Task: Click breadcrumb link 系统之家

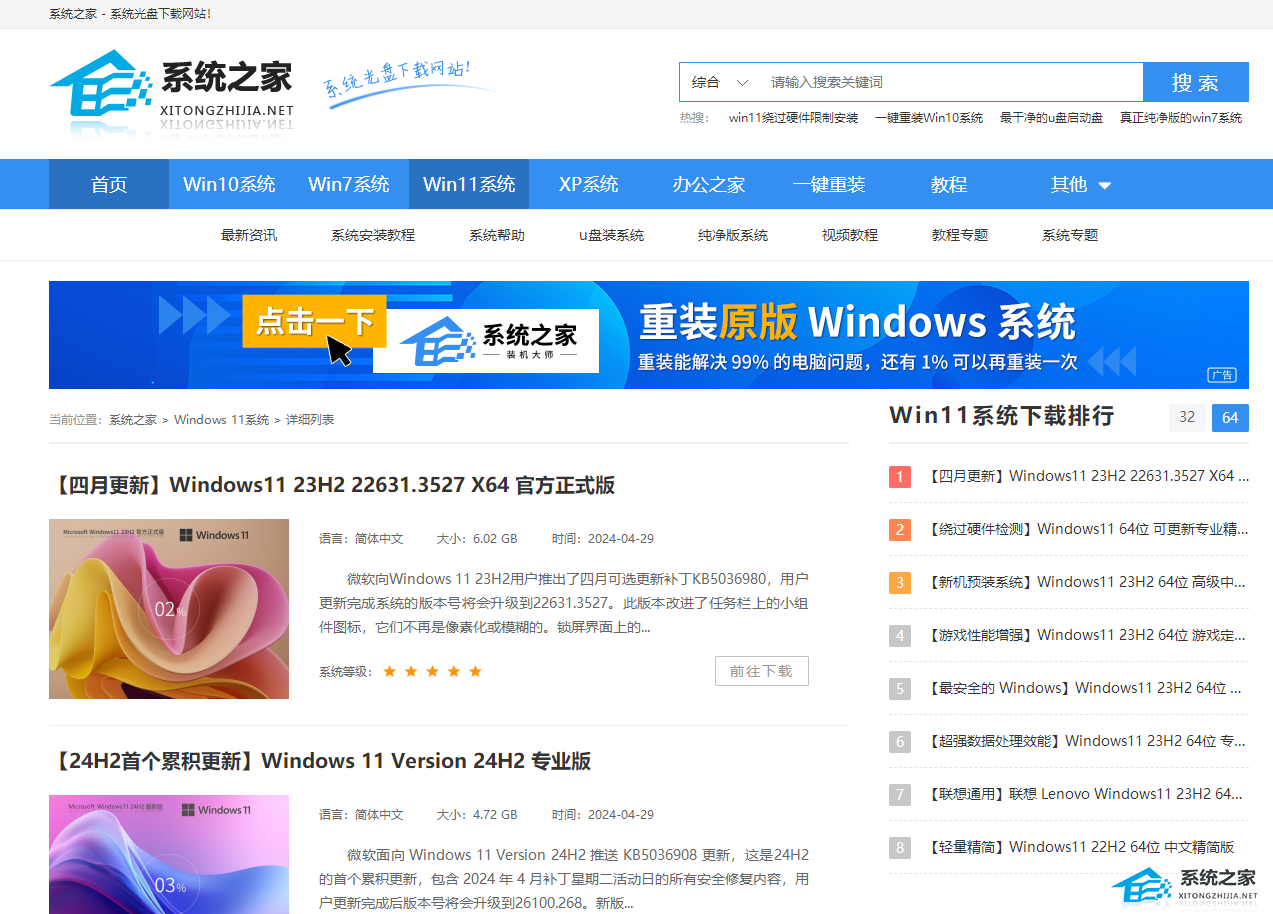Action: [133, 420]
